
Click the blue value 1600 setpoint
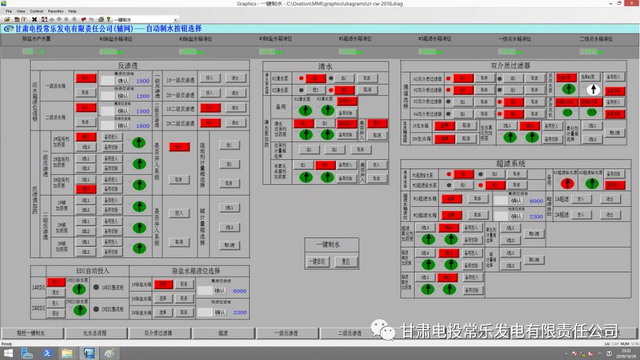[x=143, y=126]
